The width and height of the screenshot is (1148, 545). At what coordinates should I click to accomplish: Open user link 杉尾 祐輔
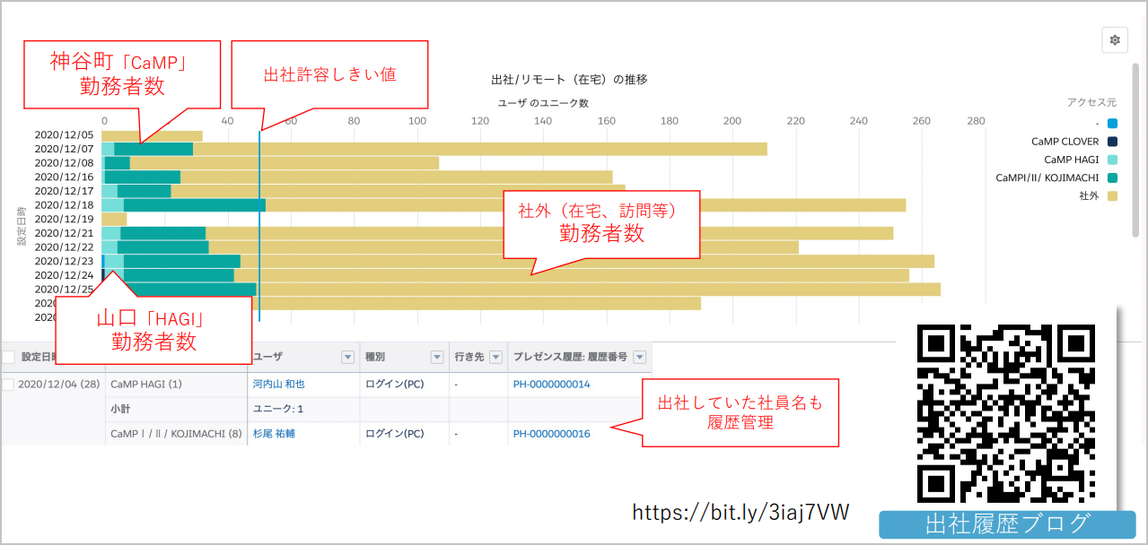[274, 434]
